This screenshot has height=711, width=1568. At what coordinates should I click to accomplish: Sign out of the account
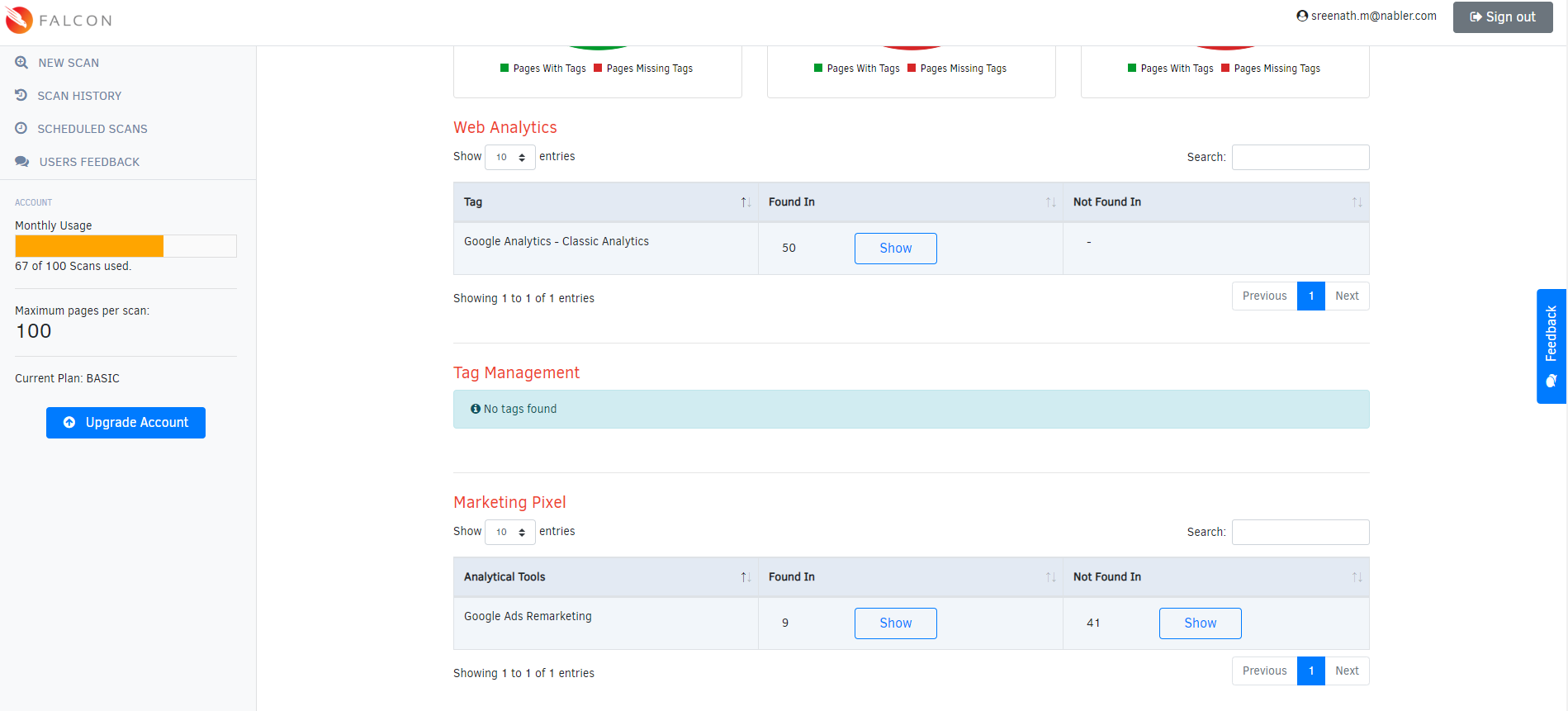pos(1502,17)
